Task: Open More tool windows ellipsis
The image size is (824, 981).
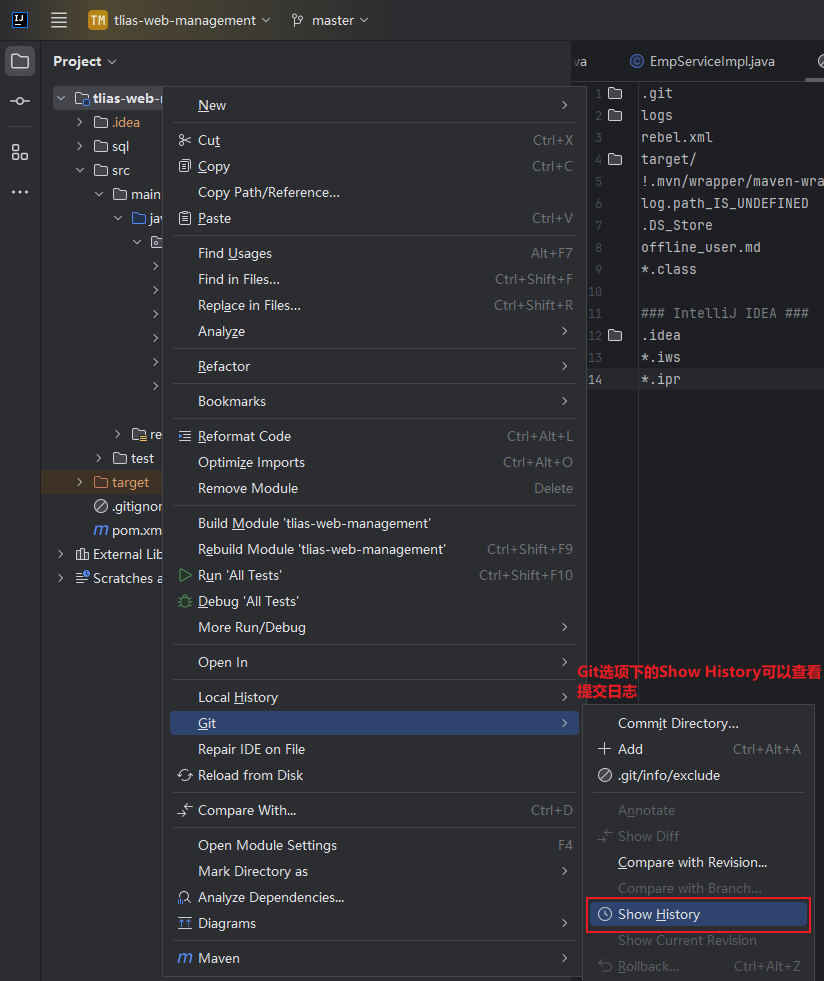Action: (20, 192)
